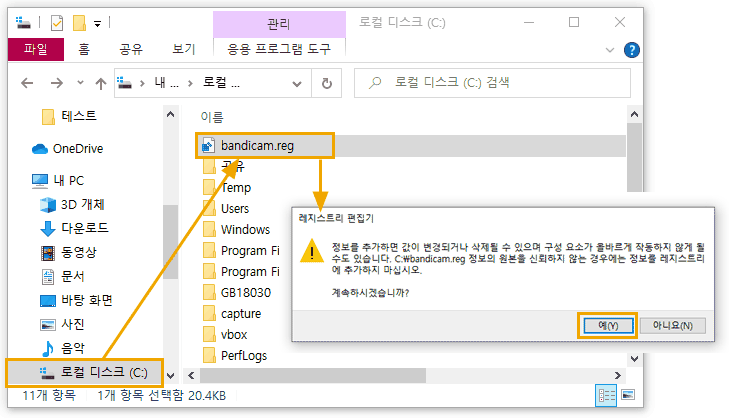Click the Back navigation arrow
This screenshot has width=730, height=418.
coord(28,84)
